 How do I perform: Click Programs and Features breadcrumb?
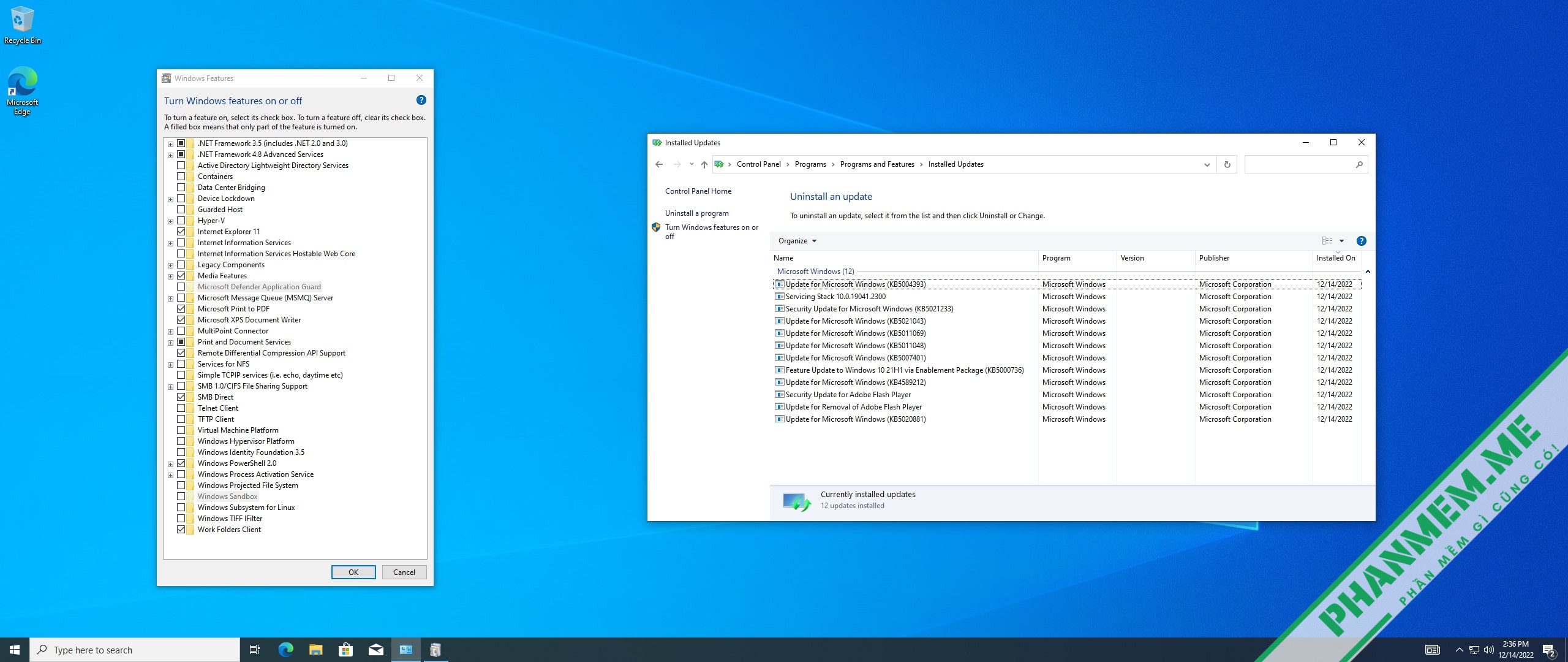click(877, 164)
